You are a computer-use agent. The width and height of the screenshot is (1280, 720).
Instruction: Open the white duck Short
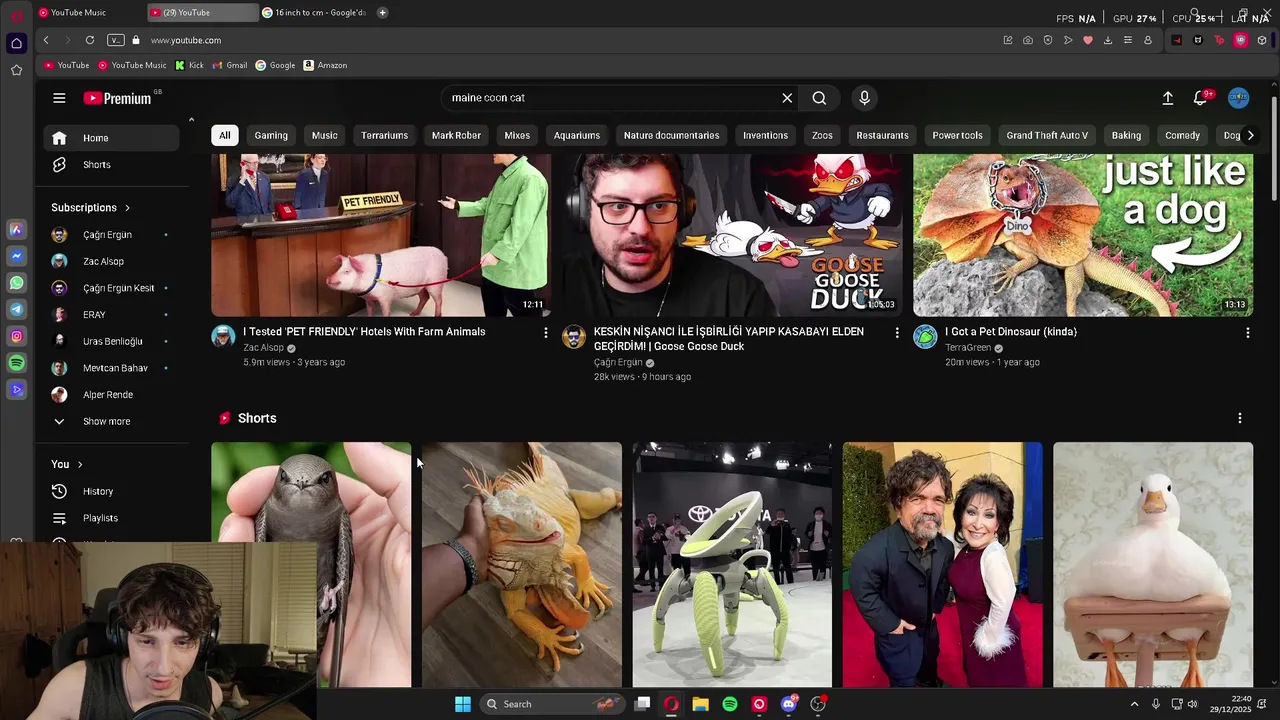tap(1153, 565)
